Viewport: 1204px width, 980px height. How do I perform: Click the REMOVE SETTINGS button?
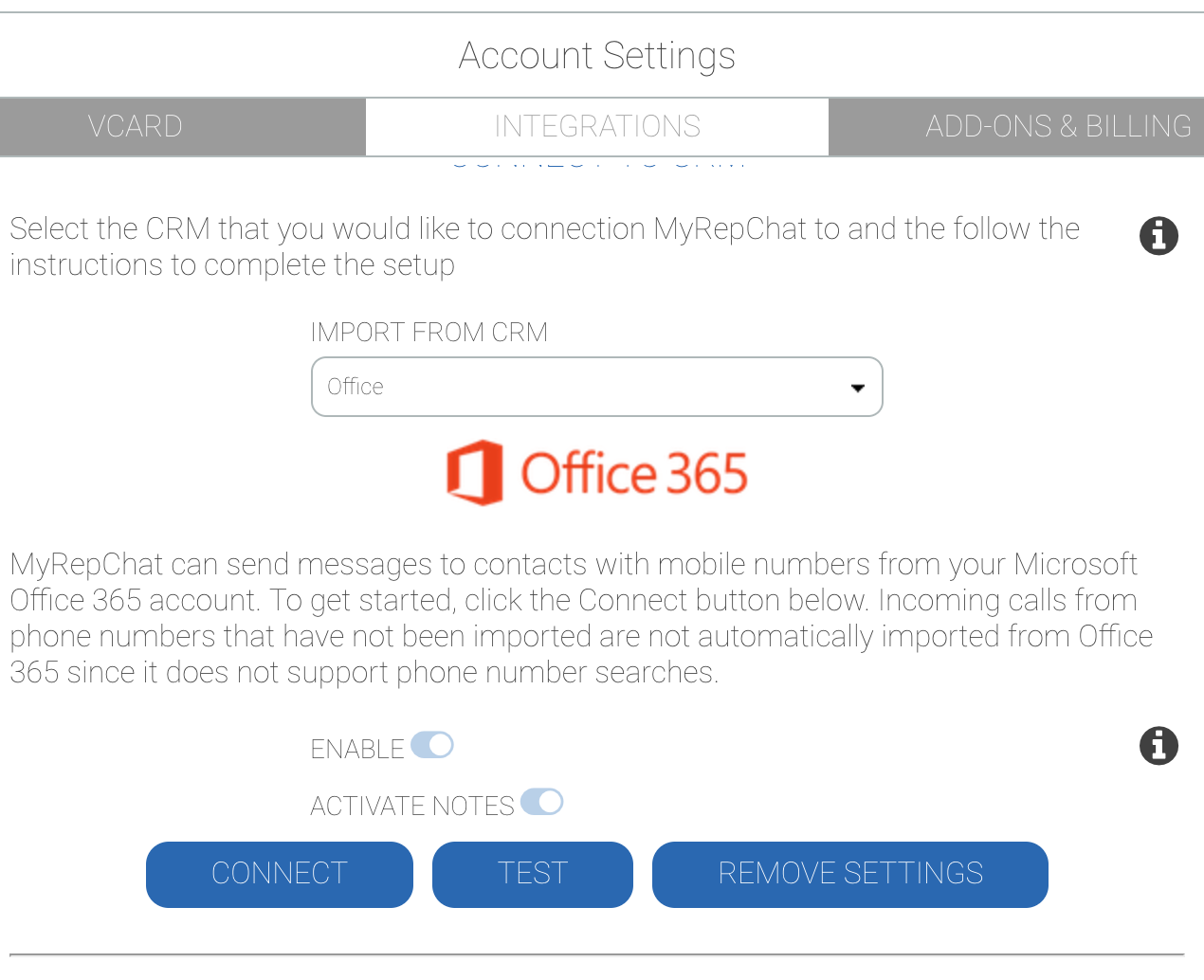pyautogui.click(x=850, y=874)
